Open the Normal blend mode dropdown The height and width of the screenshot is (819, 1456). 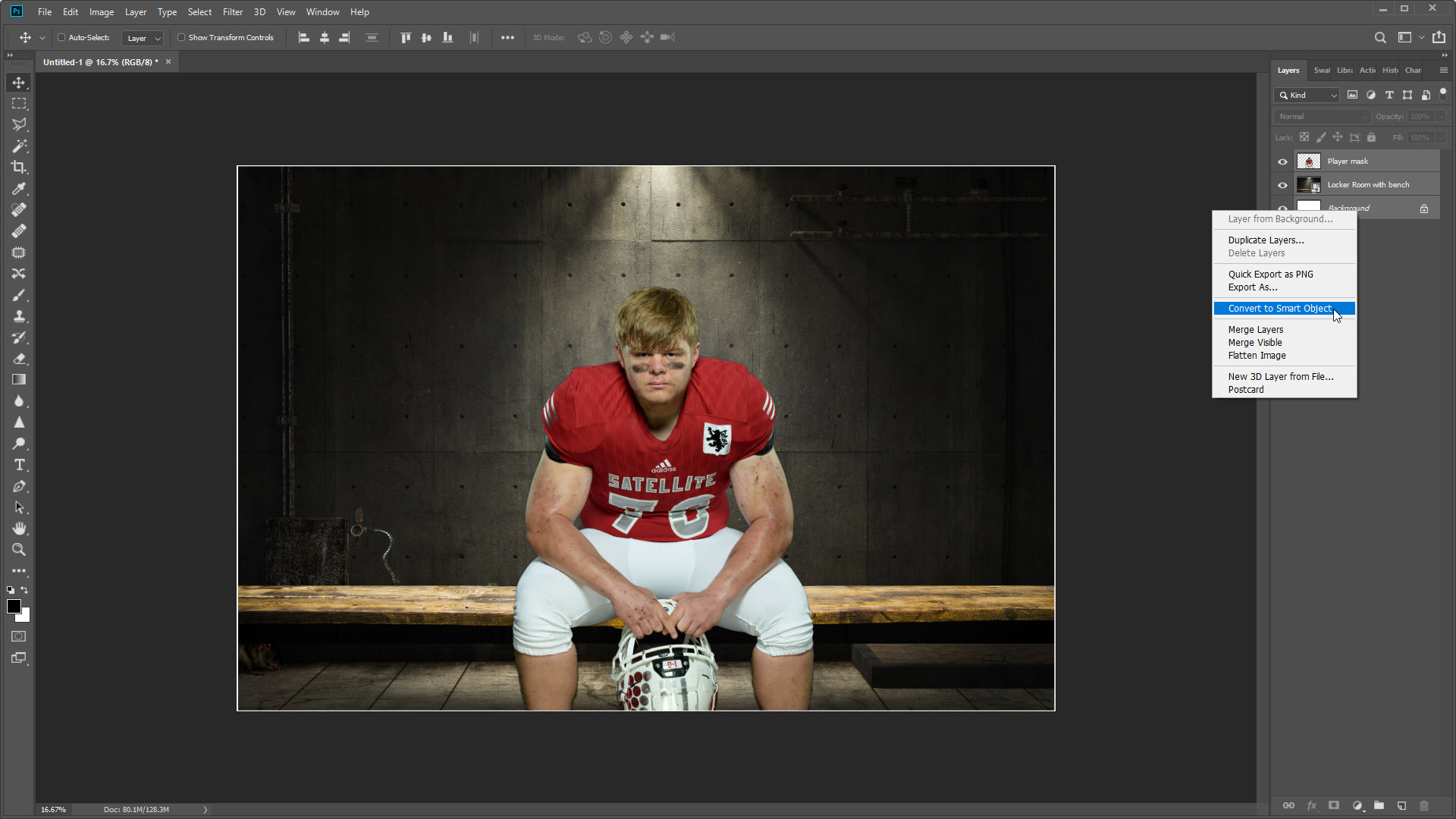(x=1322, y=117)
